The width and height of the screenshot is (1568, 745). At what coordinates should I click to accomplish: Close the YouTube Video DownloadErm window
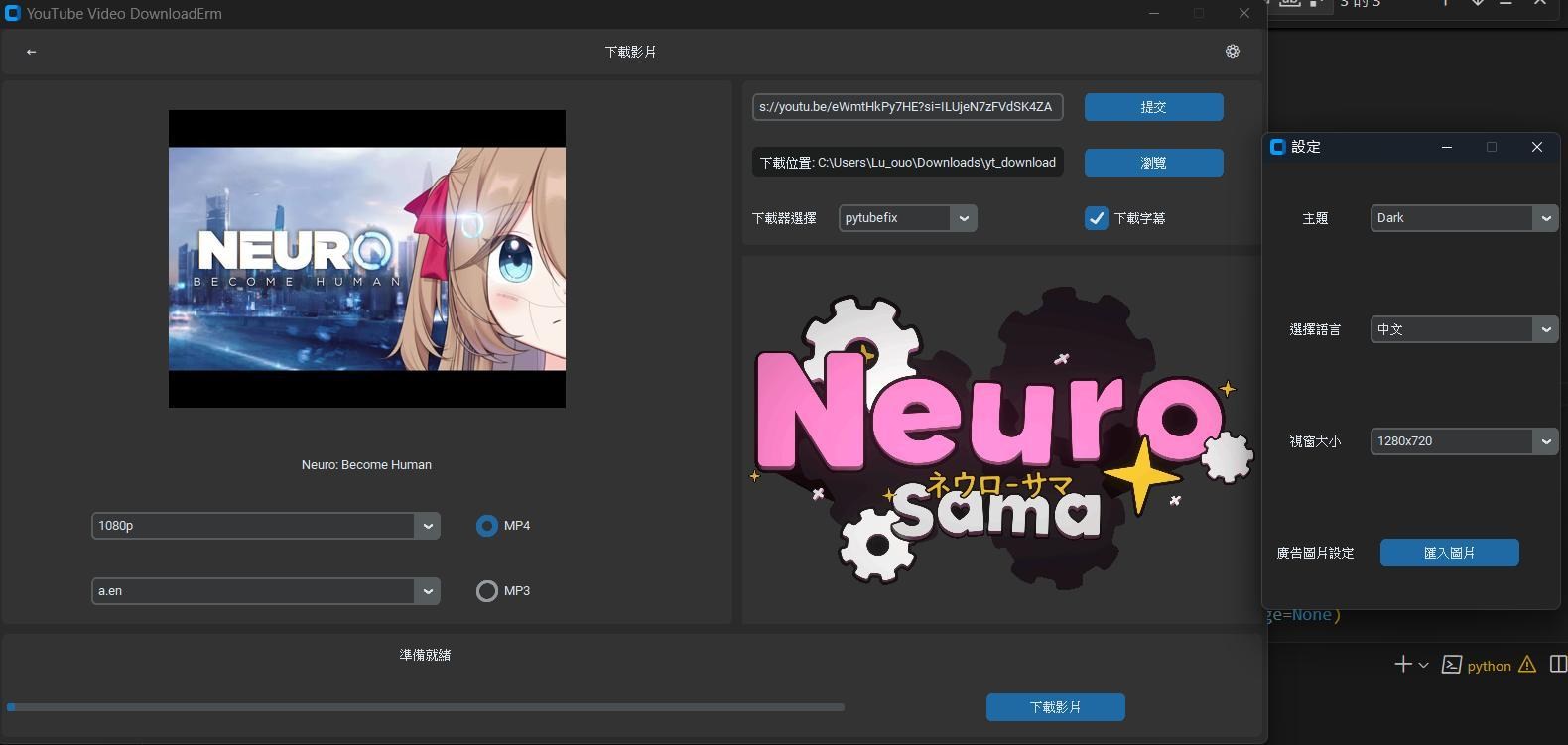pos(1243,13)
